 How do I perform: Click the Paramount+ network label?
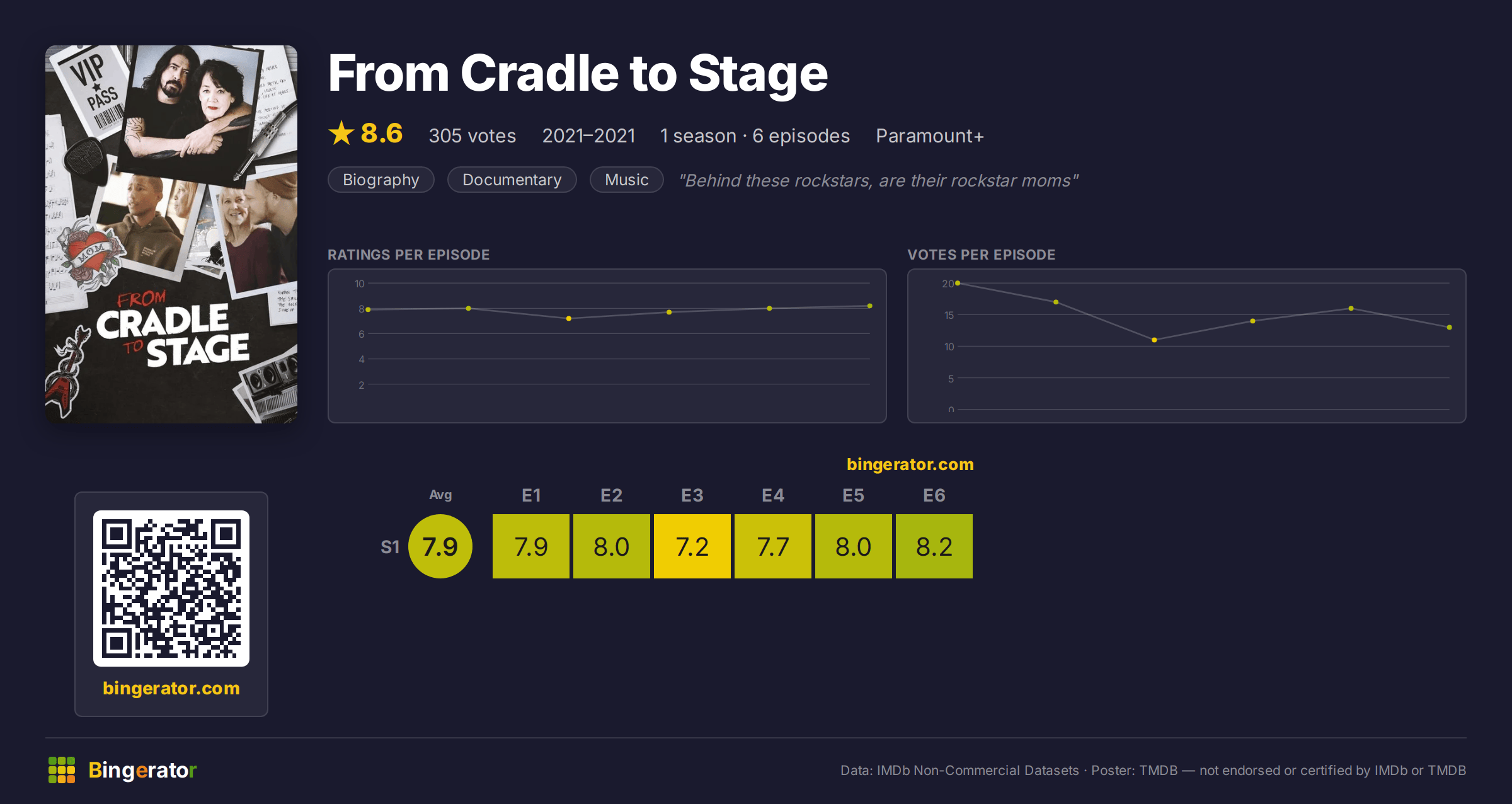point(930,136)
